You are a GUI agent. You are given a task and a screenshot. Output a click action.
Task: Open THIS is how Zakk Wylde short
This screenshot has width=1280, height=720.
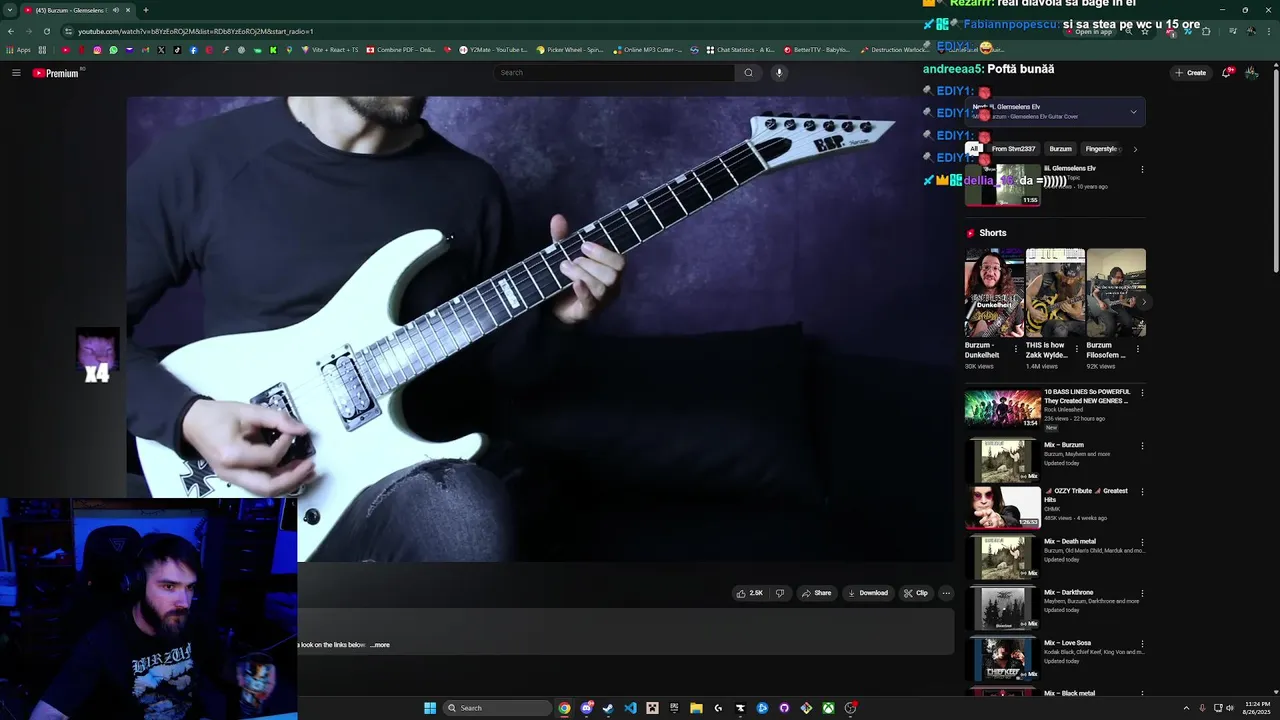[1055, 293]
